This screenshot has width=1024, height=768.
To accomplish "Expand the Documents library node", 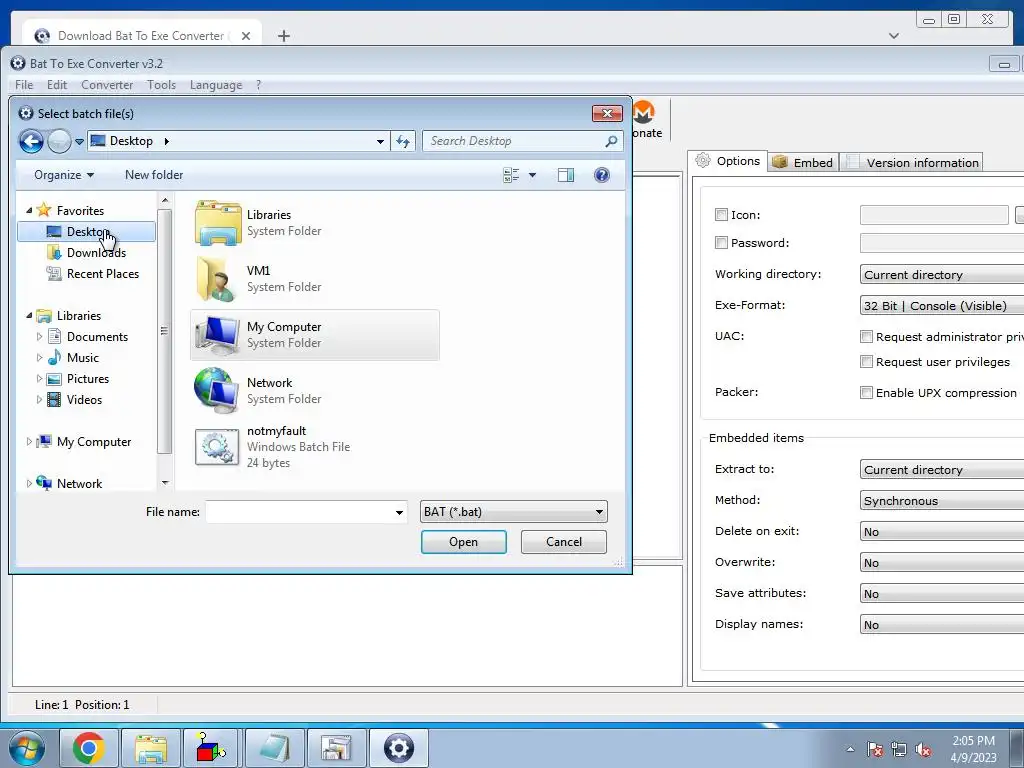I will [x=39, y=337].
